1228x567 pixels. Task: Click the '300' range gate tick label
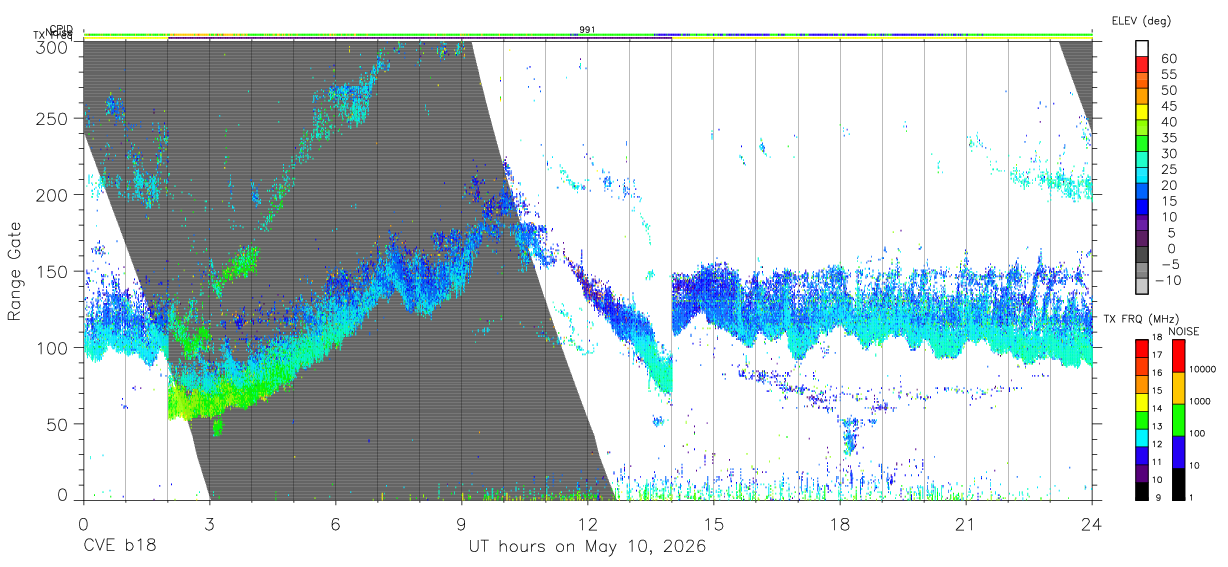pyautogui.click(x=51, y=46)
